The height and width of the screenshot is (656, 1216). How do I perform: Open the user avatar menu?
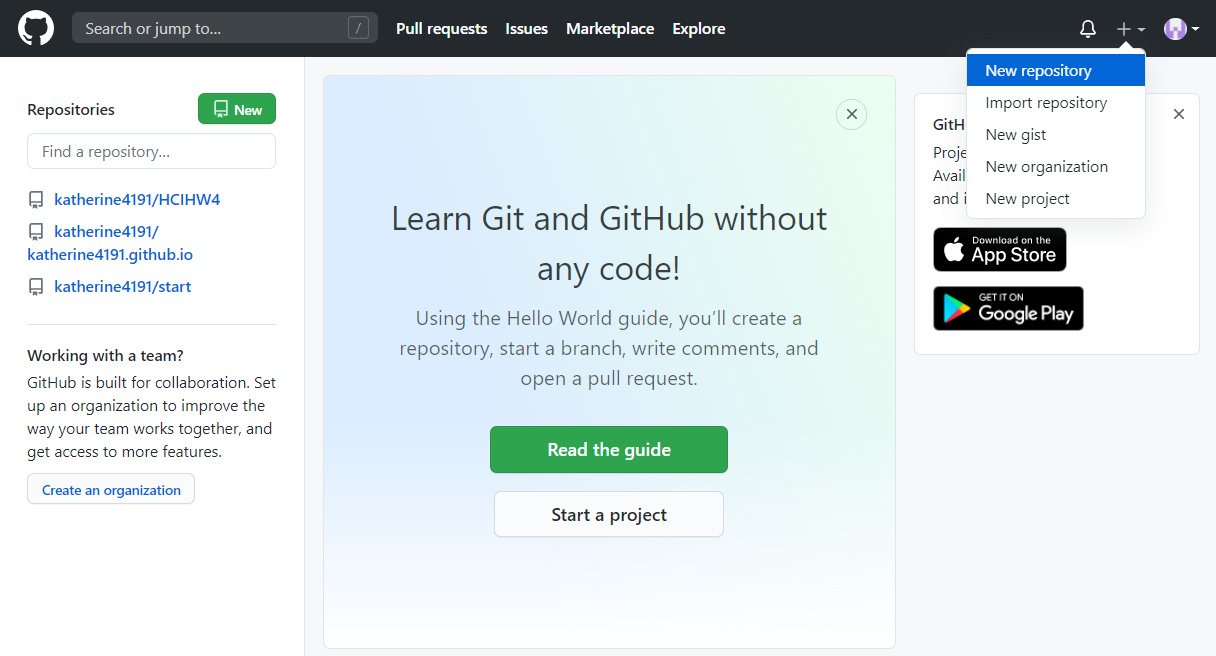(x=1181, y=29)
